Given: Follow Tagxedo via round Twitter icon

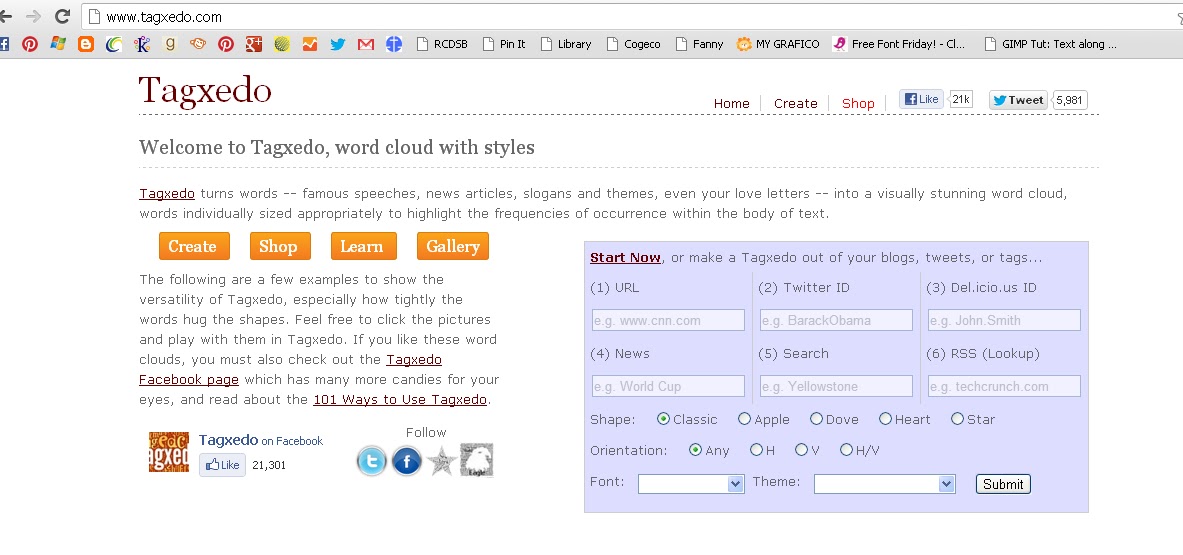Looking at the screenshot, I should click(x=371, y=461).
